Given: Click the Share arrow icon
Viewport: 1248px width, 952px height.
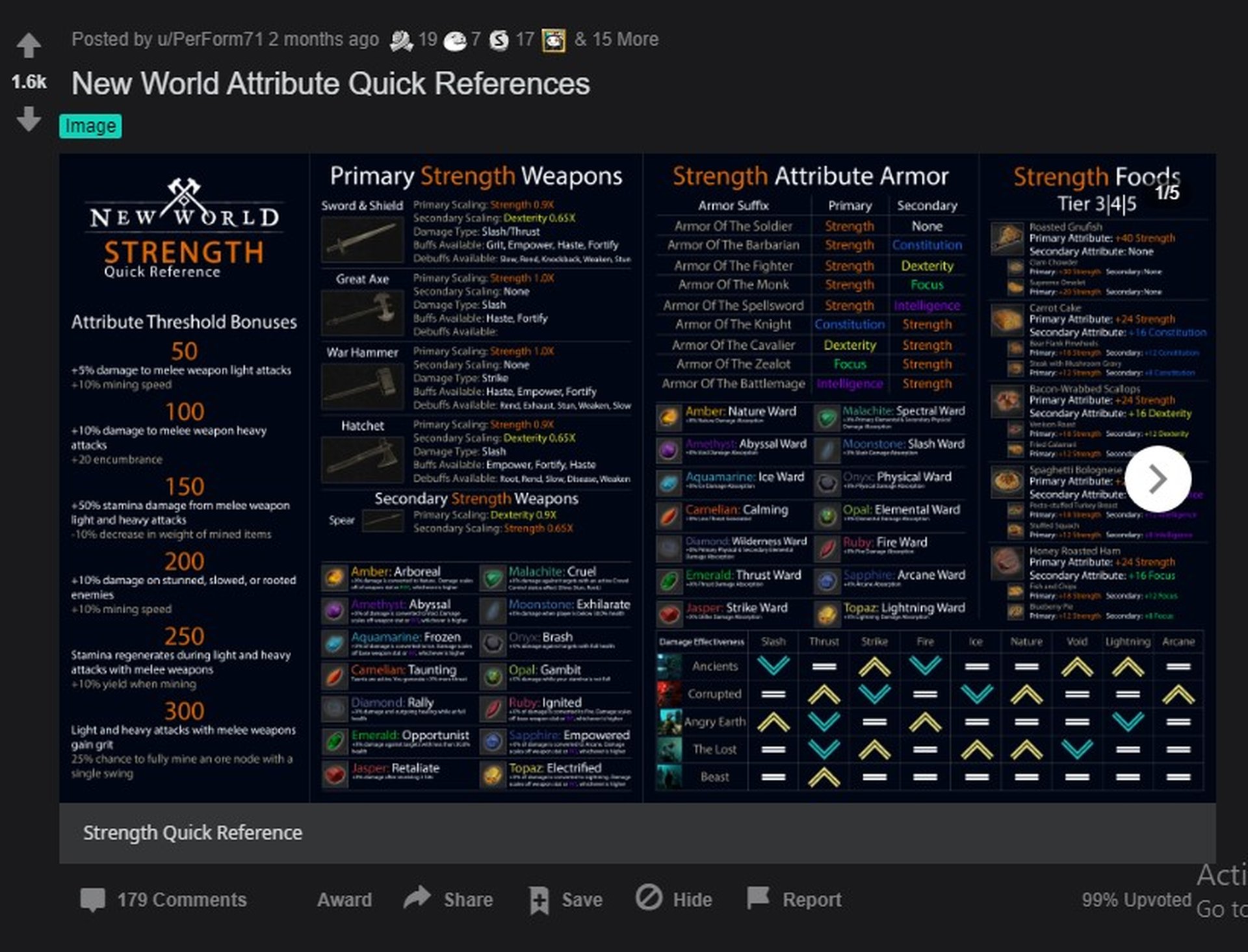Looking at the screenshot, I should (x=417, y=897).
